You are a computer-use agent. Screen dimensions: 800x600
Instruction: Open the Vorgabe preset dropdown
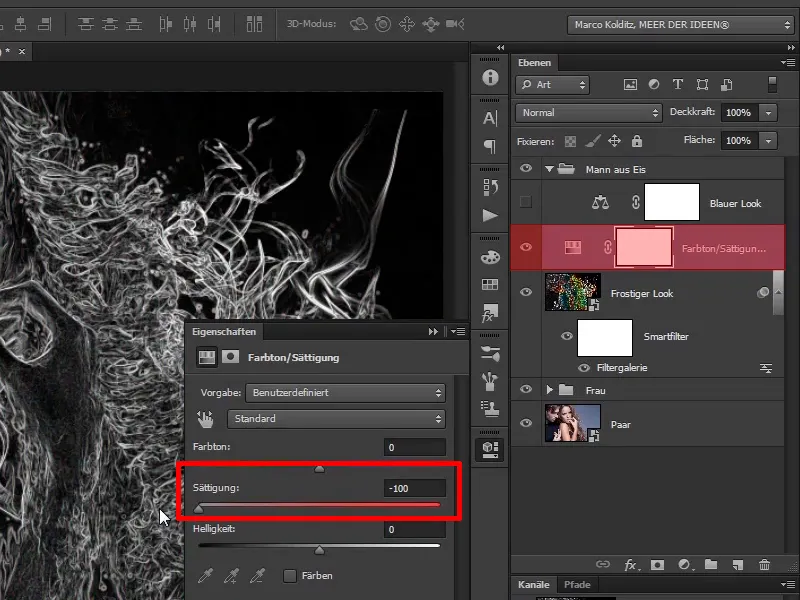tap(345, 393)
